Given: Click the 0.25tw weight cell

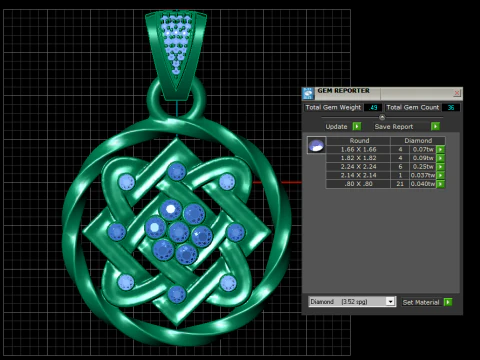Looking at the screenshot, I should [423, 167].
